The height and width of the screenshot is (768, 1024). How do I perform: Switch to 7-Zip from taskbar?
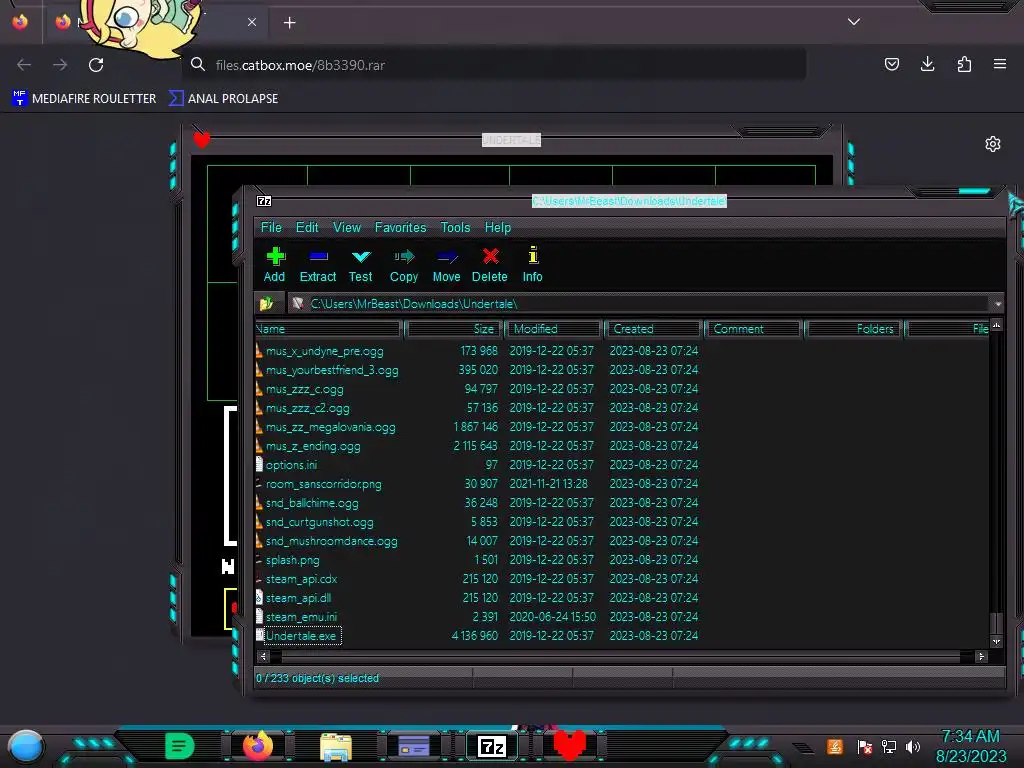(492, 746)
